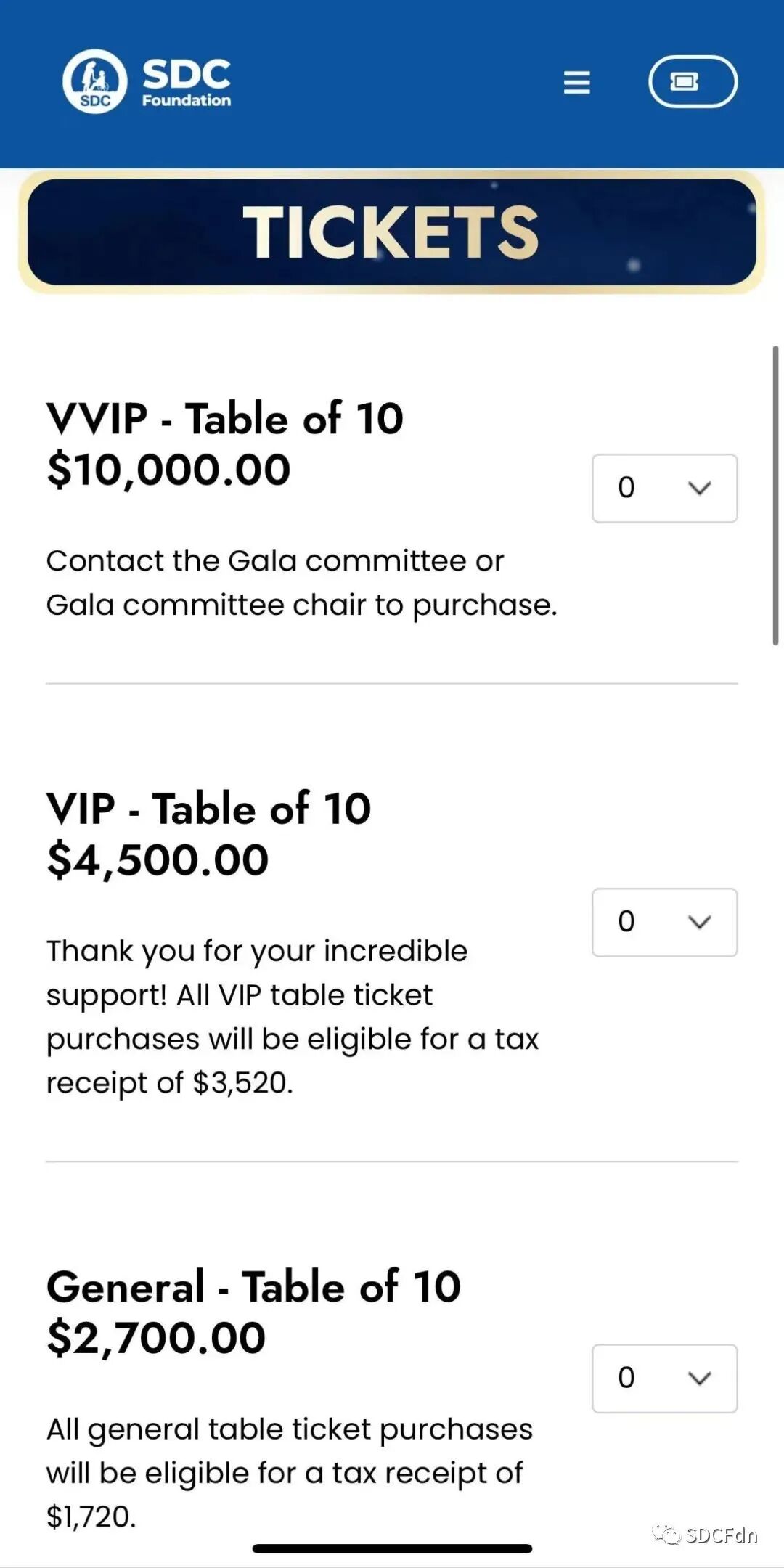Click the $10,000.00 VVIP price

click(x=168, y=470)
